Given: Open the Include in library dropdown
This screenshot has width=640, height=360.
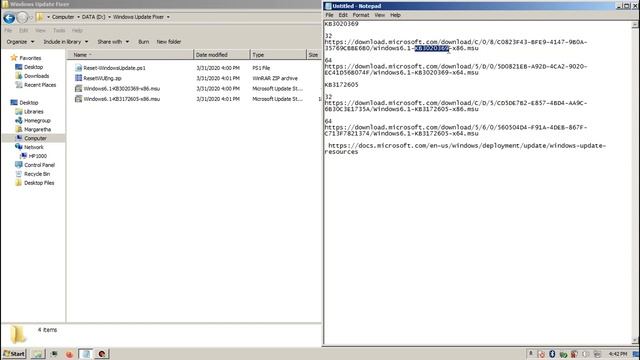Looking at the screenshot, I should point(66,42).
